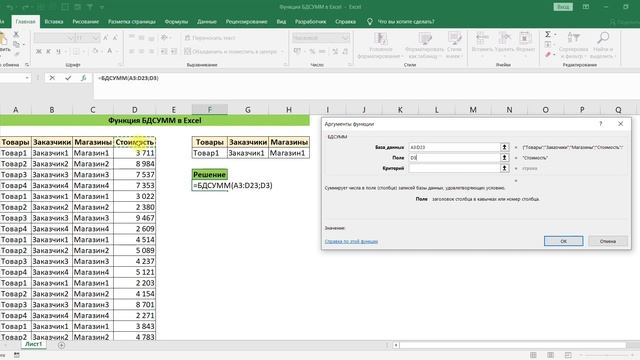Click increase font size icon
This screenshot has width=640, height=360.
click(x=106, y=38)
